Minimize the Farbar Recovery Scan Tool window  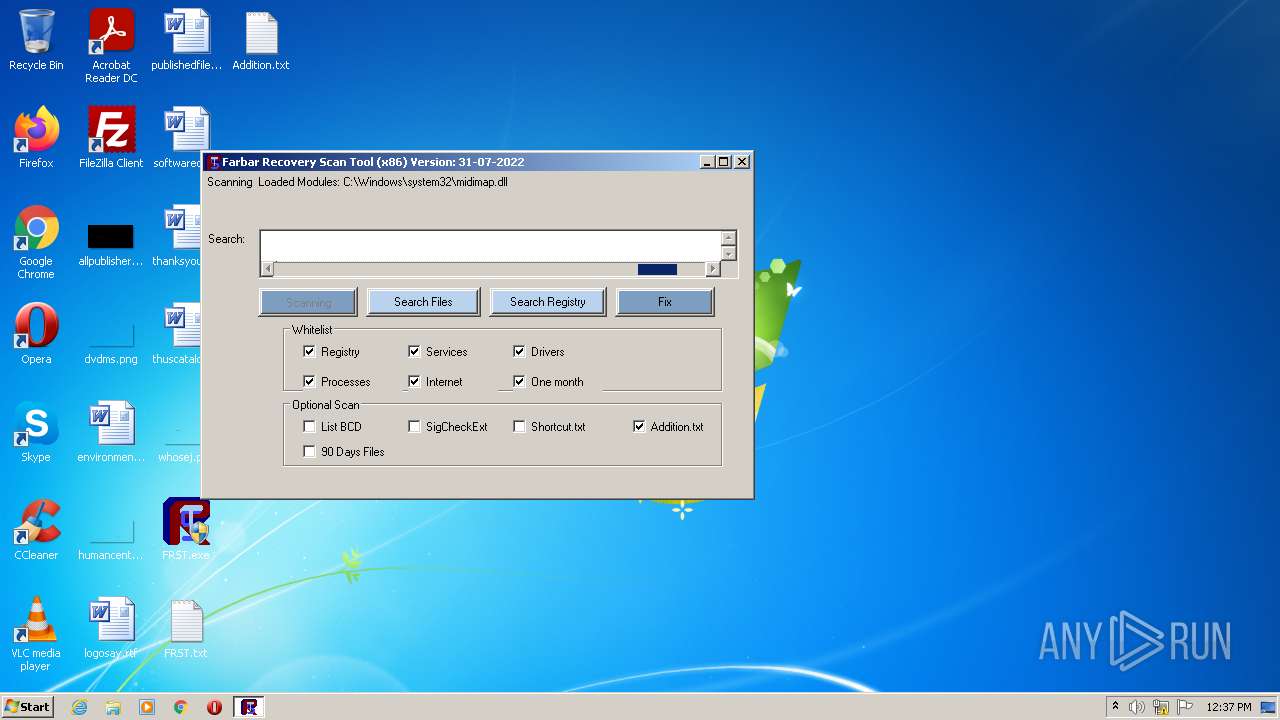point(708,162)
